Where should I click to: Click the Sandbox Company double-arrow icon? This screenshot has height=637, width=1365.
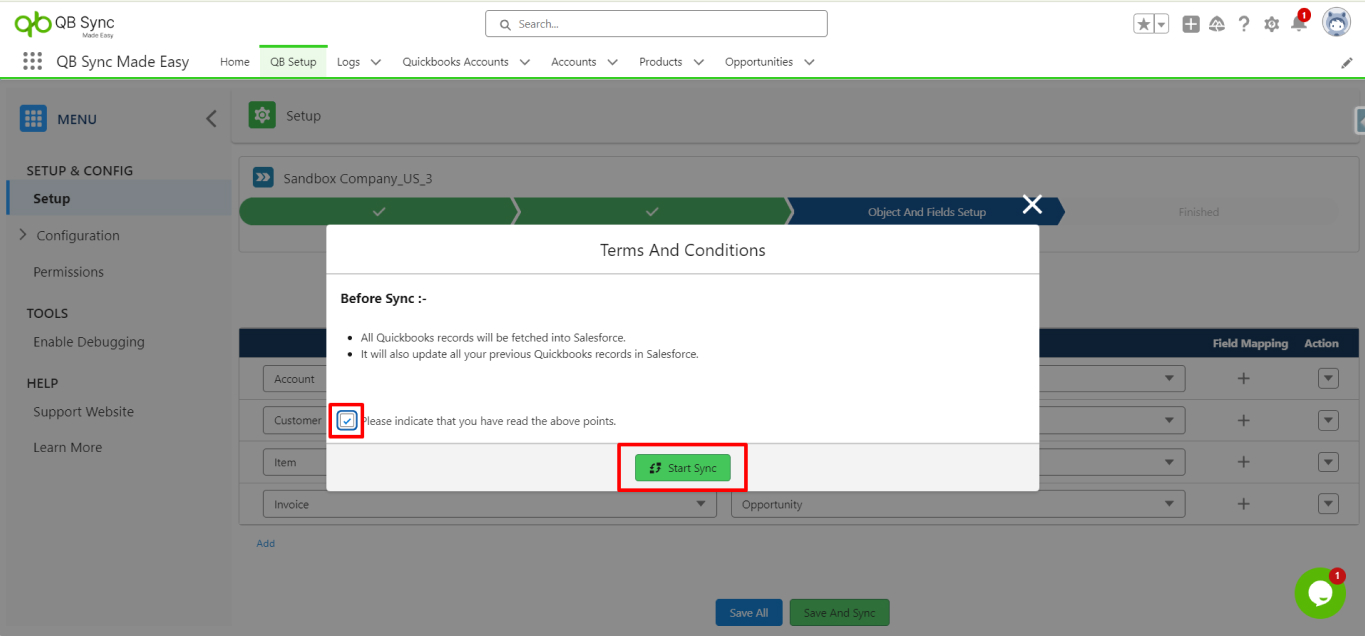coord(263,178)
